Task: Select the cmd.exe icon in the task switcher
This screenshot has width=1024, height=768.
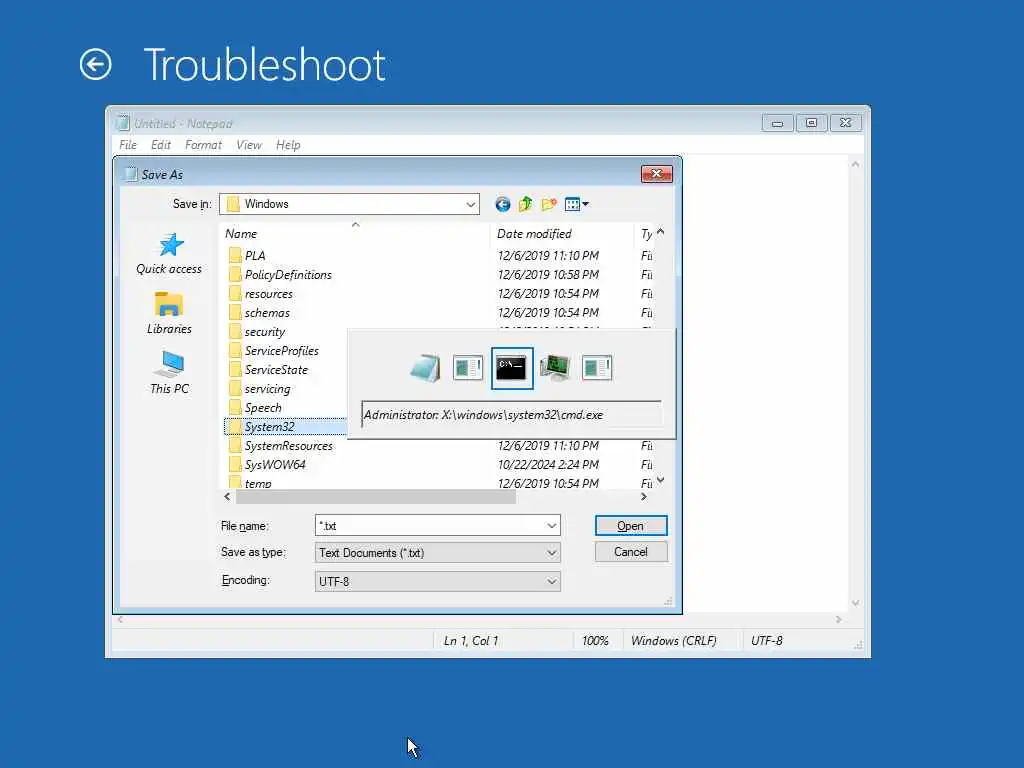Action: coord(512,368)
